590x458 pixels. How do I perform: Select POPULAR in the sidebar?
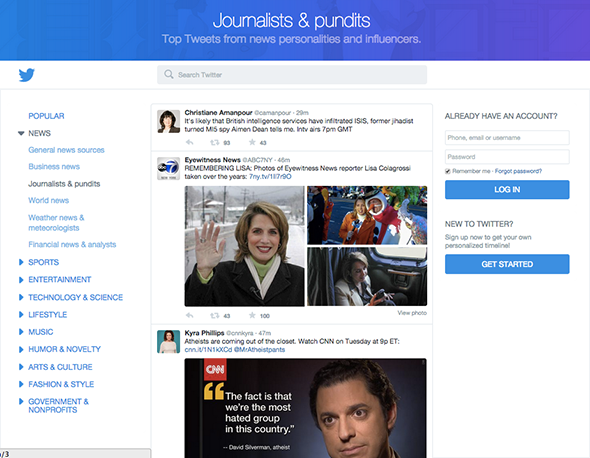(x=46, y=116)
